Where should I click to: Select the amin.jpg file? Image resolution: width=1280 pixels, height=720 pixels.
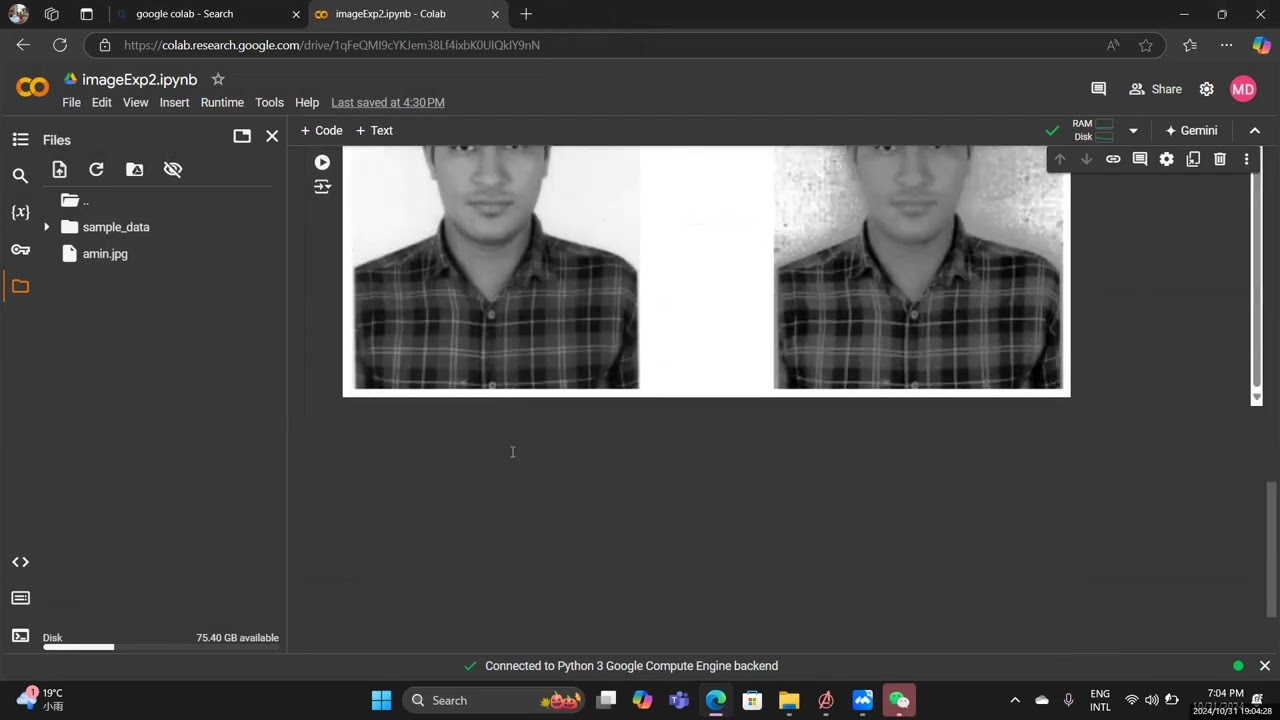105,254
